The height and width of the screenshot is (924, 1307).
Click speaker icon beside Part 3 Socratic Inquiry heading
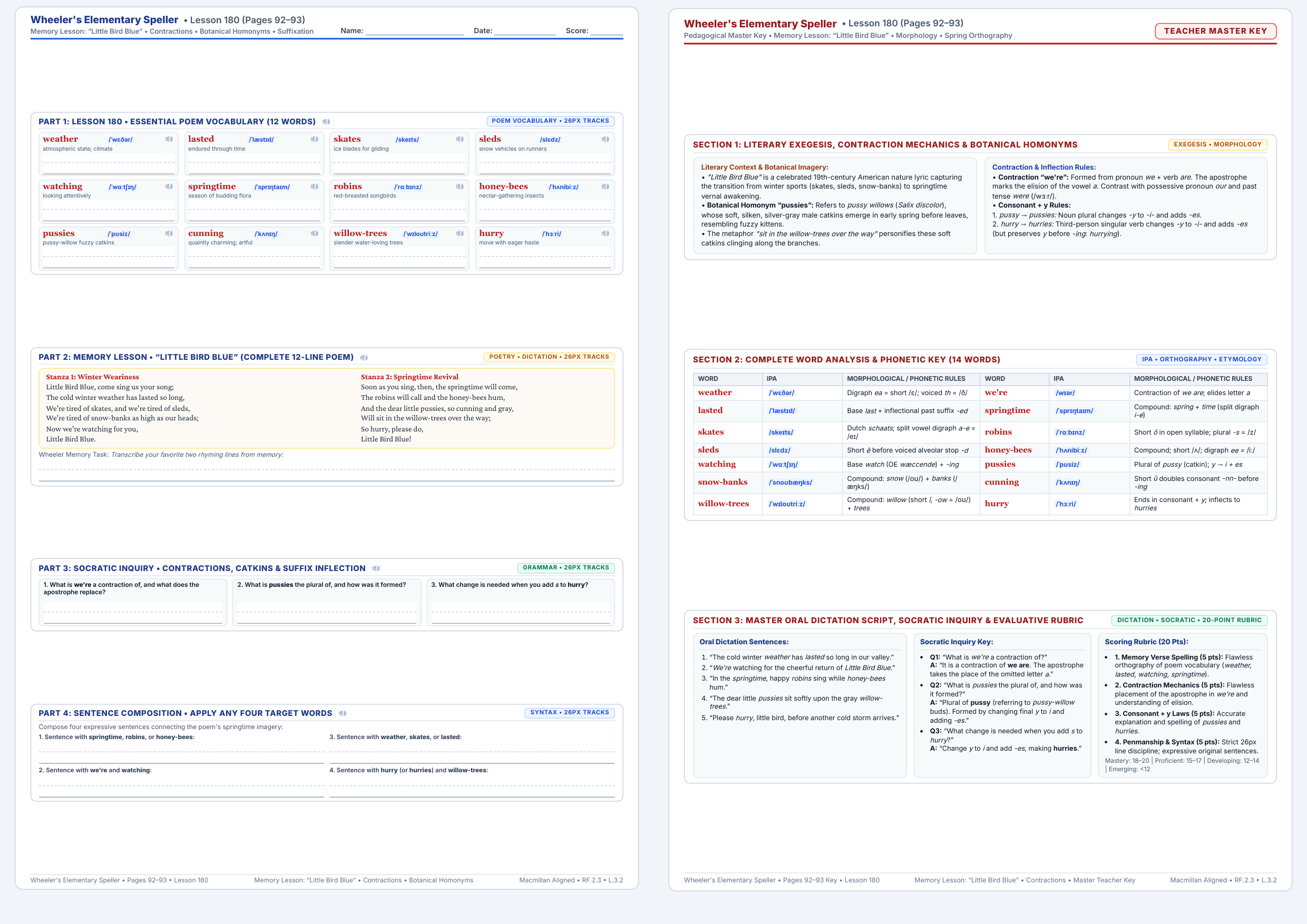tap(376, 568)
